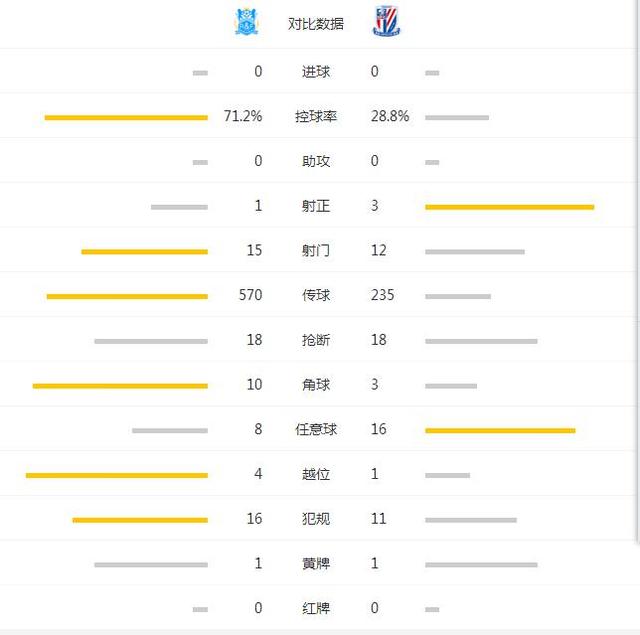The height and width of the screenshot is (635, 640).
Task: Click the 控球率 stat label
Action: (x=316, y=117)
